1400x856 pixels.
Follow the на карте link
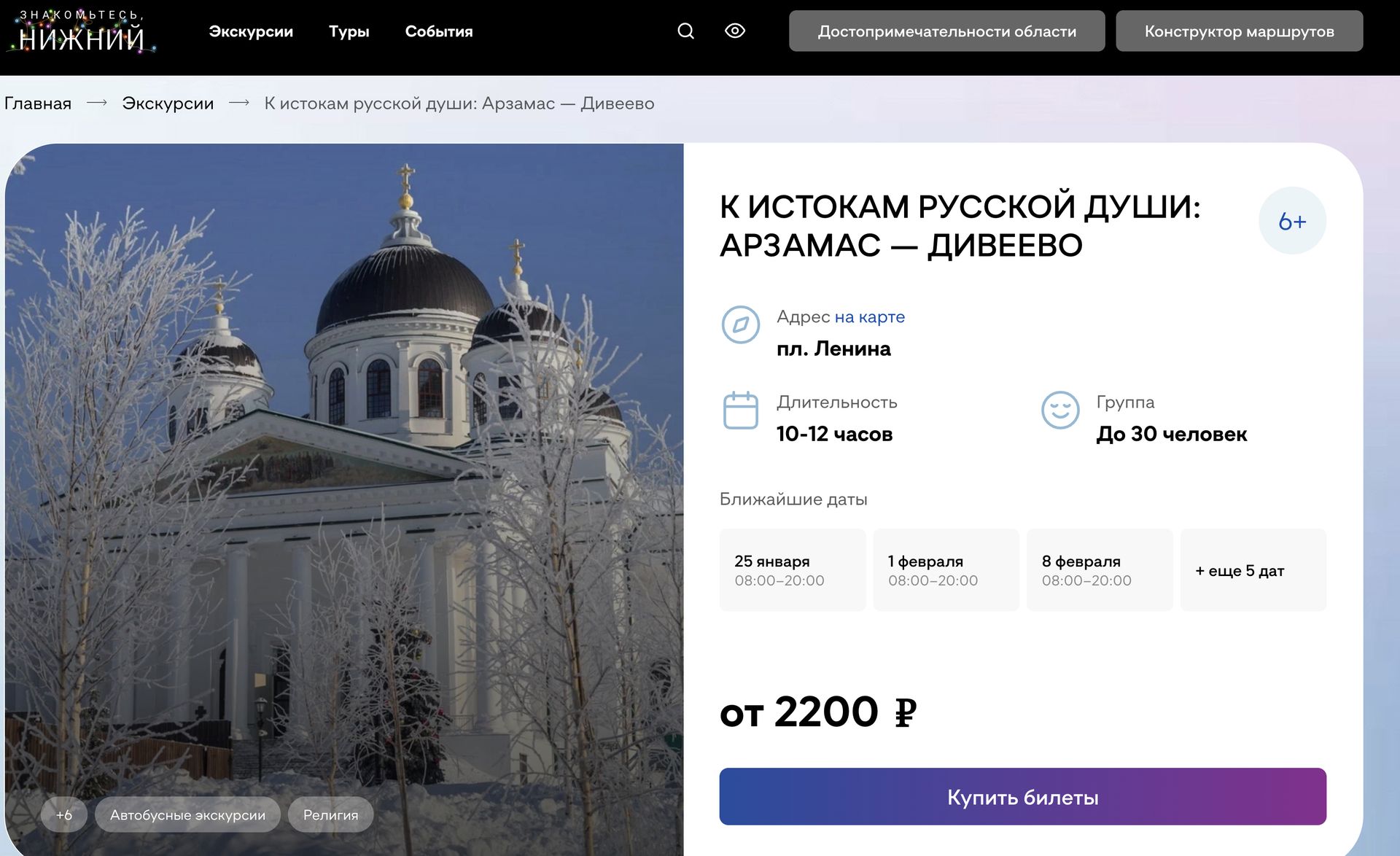pyautogui.click(x=869, y=317)
